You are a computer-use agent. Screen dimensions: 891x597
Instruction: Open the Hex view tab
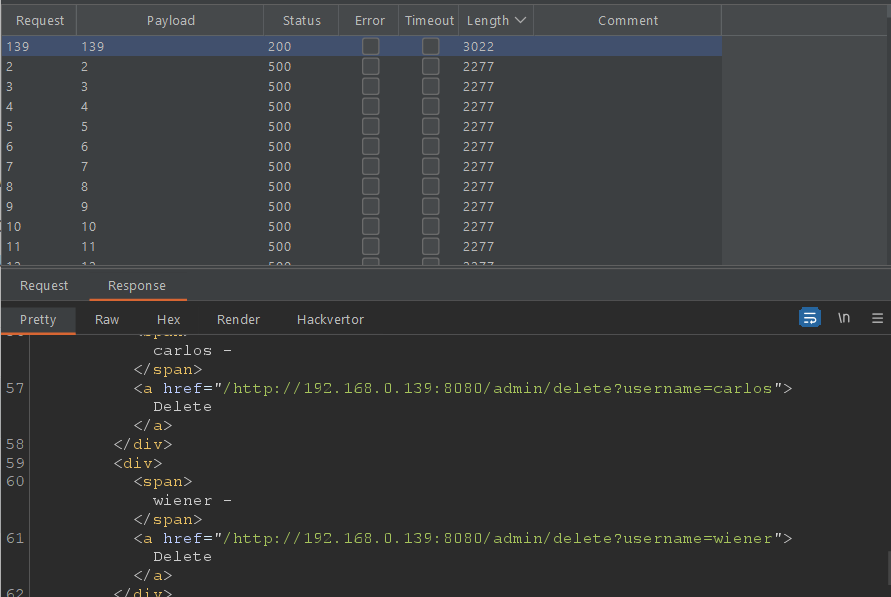tap(168, 320)
